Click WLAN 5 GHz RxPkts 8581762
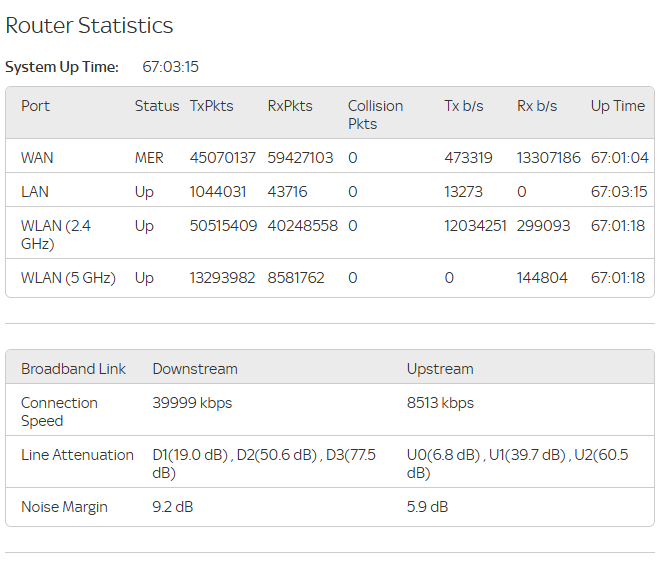The height and width of the screenshot is (564, 666). (x=296, y=278)
